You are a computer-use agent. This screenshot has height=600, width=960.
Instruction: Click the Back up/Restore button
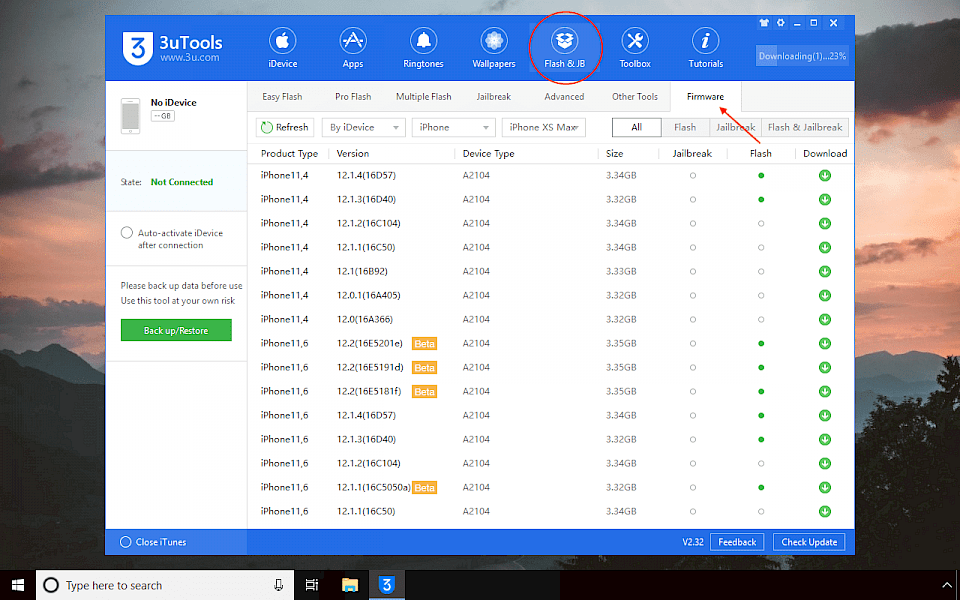pyautogui.click(x=176, y=331)
